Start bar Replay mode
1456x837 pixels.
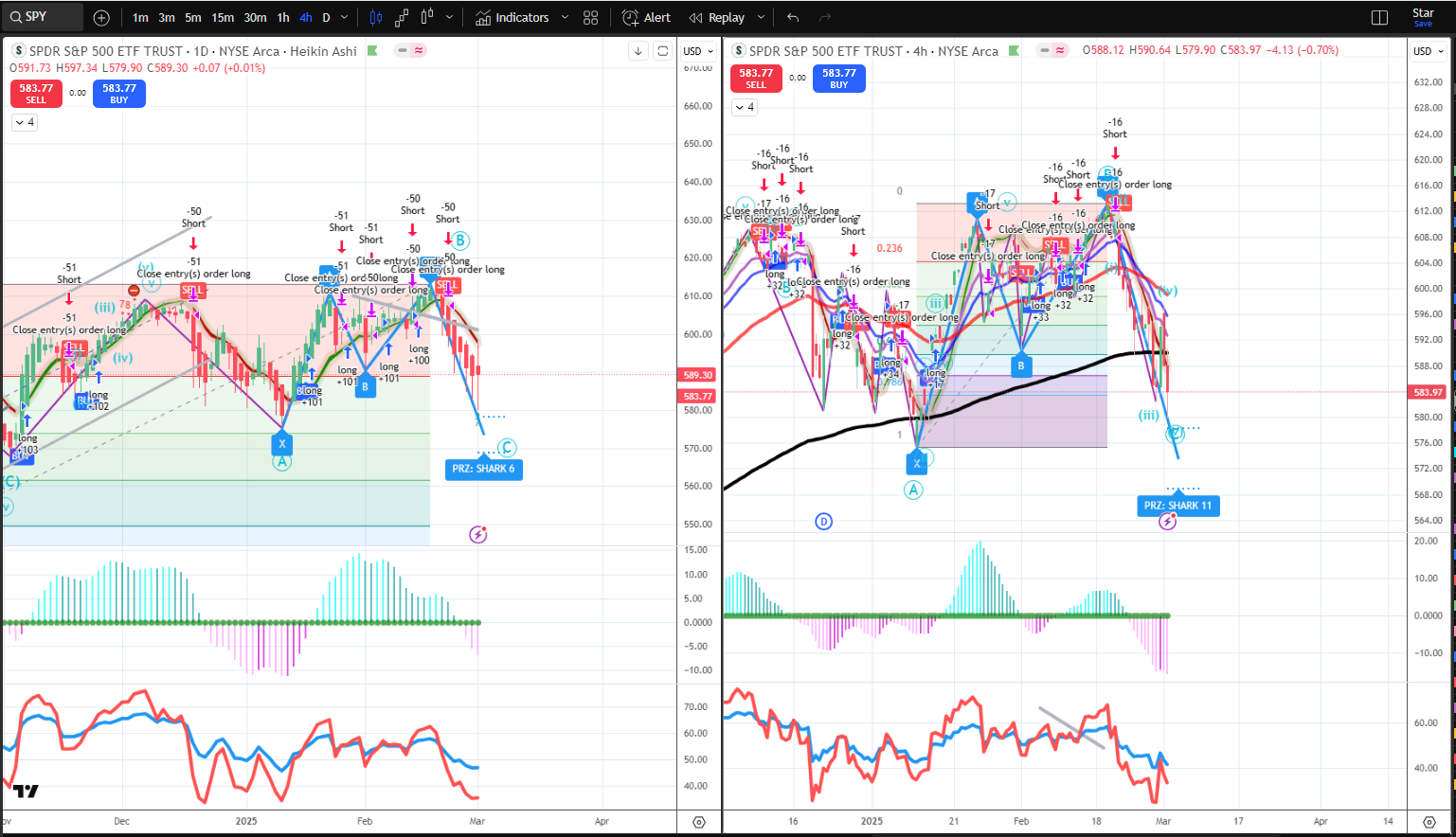click(x=717, y=17)
